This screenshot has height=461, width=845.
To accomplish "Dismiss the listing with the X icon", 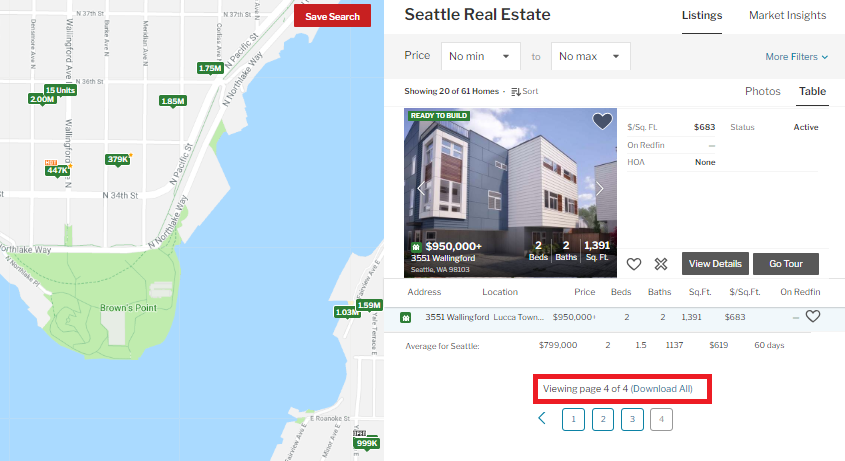I will tap(661, 264).
